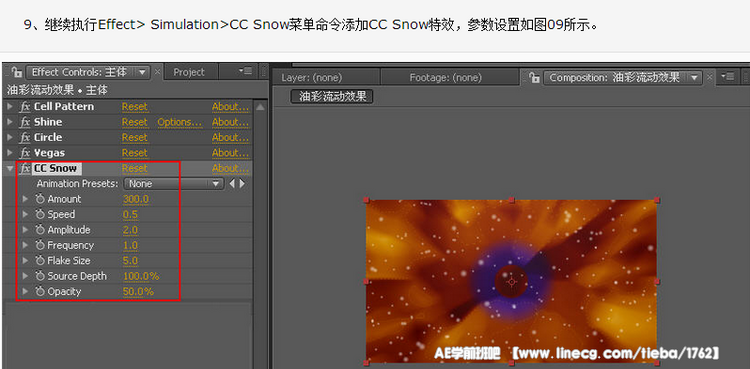750x369 pixels.
Task: Switch to the Layer (none) tab
Action: coord(312,78)
